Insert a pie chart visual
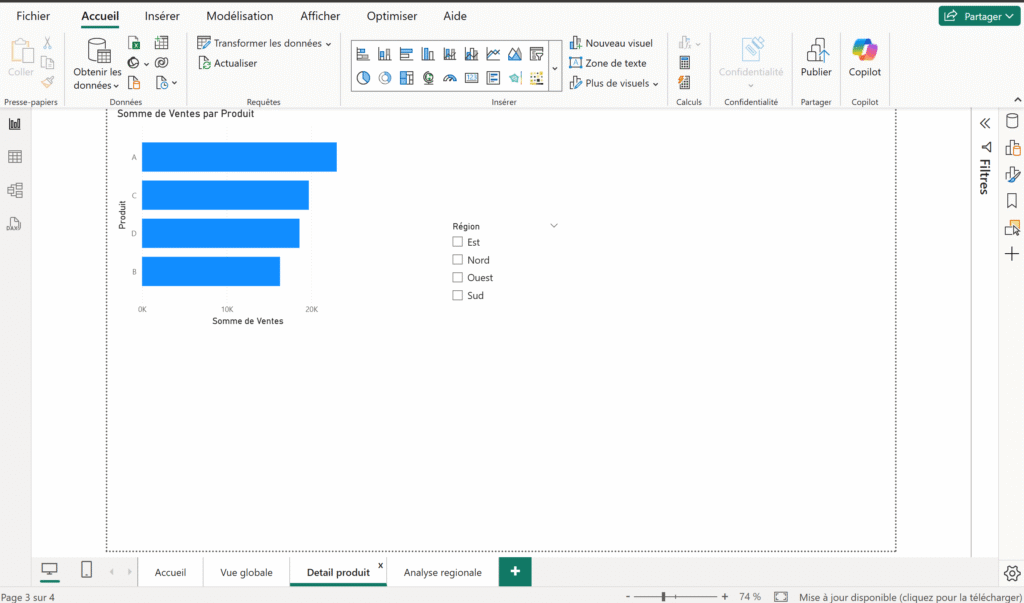Screen dimensions: 1024x603 pos(365,77)
